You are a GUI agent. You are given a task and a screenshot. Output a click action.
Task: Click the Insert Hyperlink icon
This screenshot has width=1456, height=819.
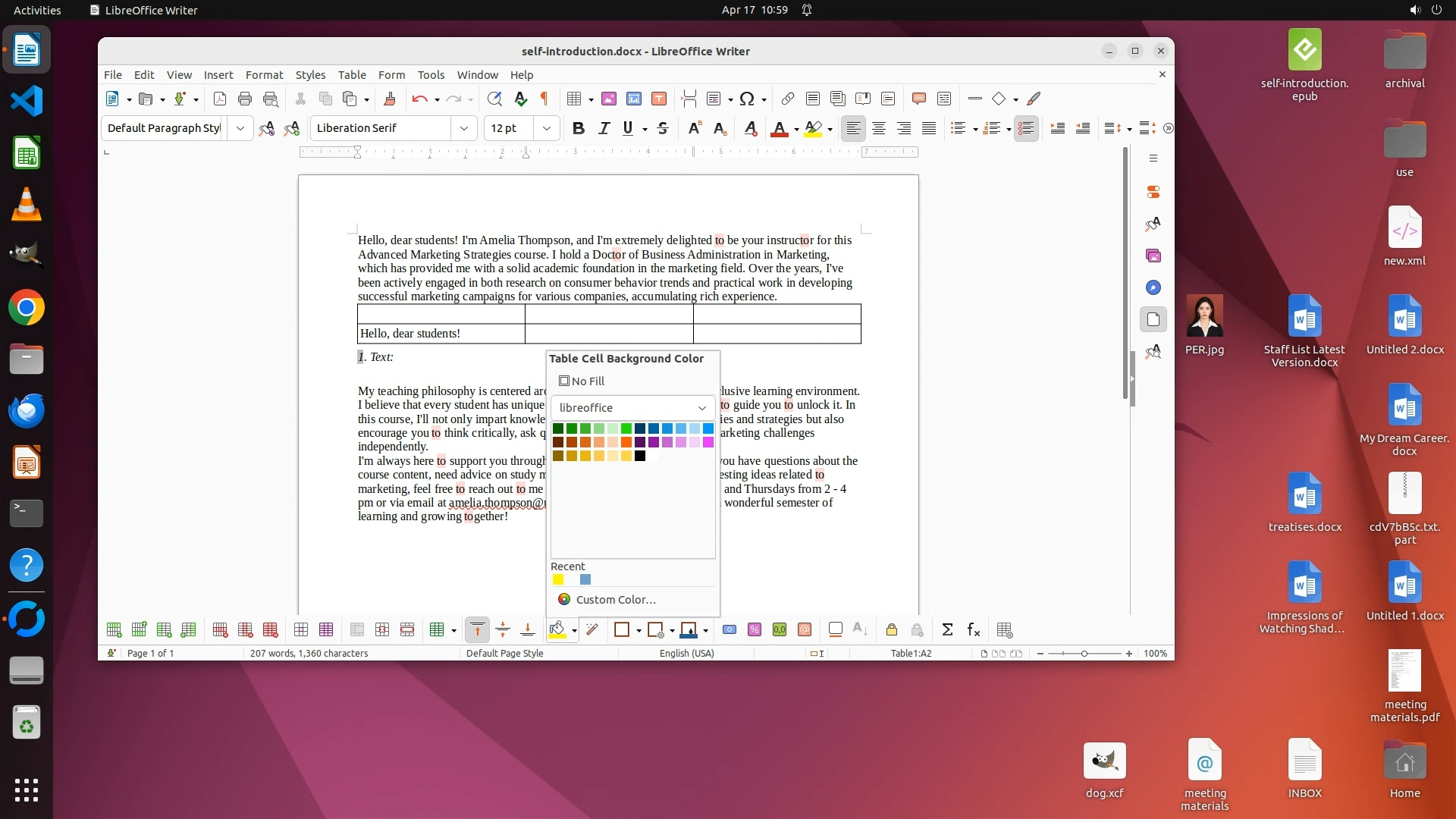(x=787, y=99)
